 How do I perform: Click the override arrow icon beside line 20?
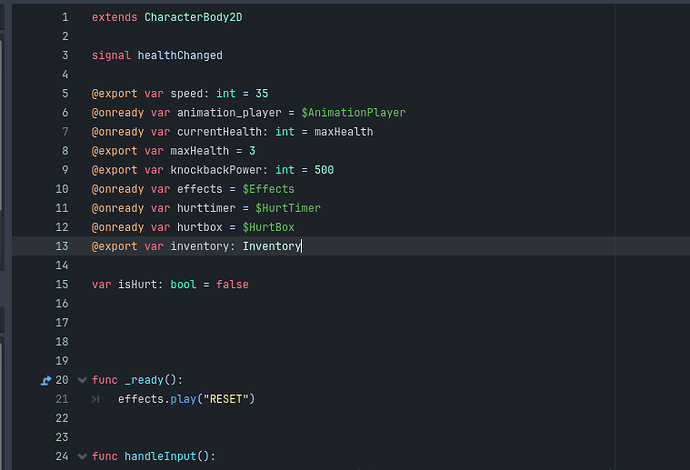[46, 380]
